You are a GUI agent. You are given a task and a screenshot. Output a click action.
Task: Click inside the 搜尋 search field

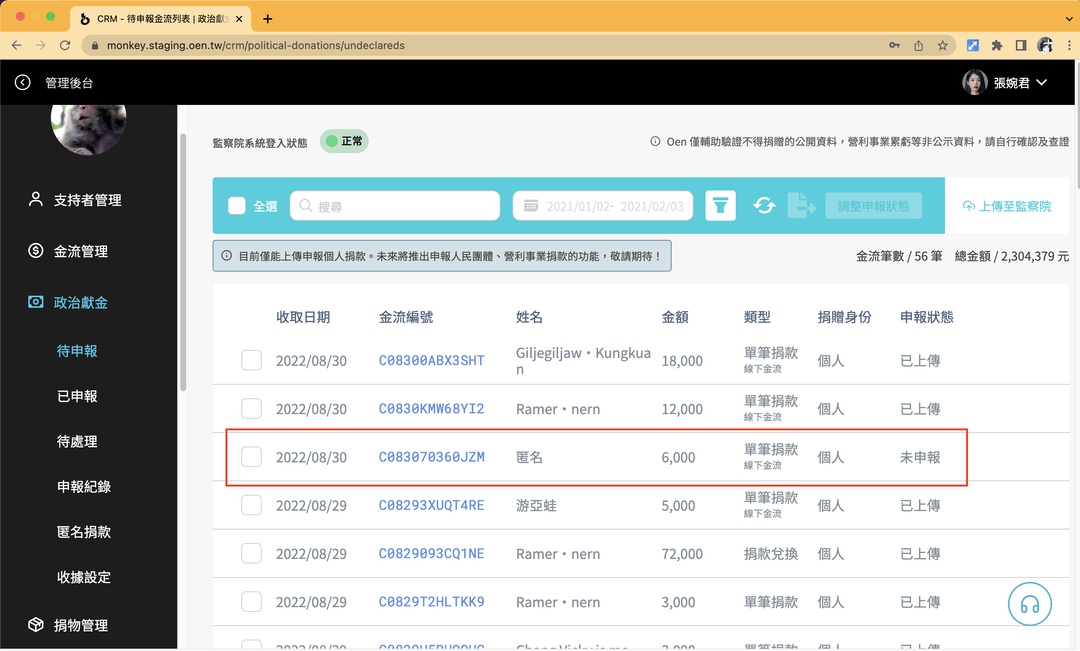coord(400,205)
